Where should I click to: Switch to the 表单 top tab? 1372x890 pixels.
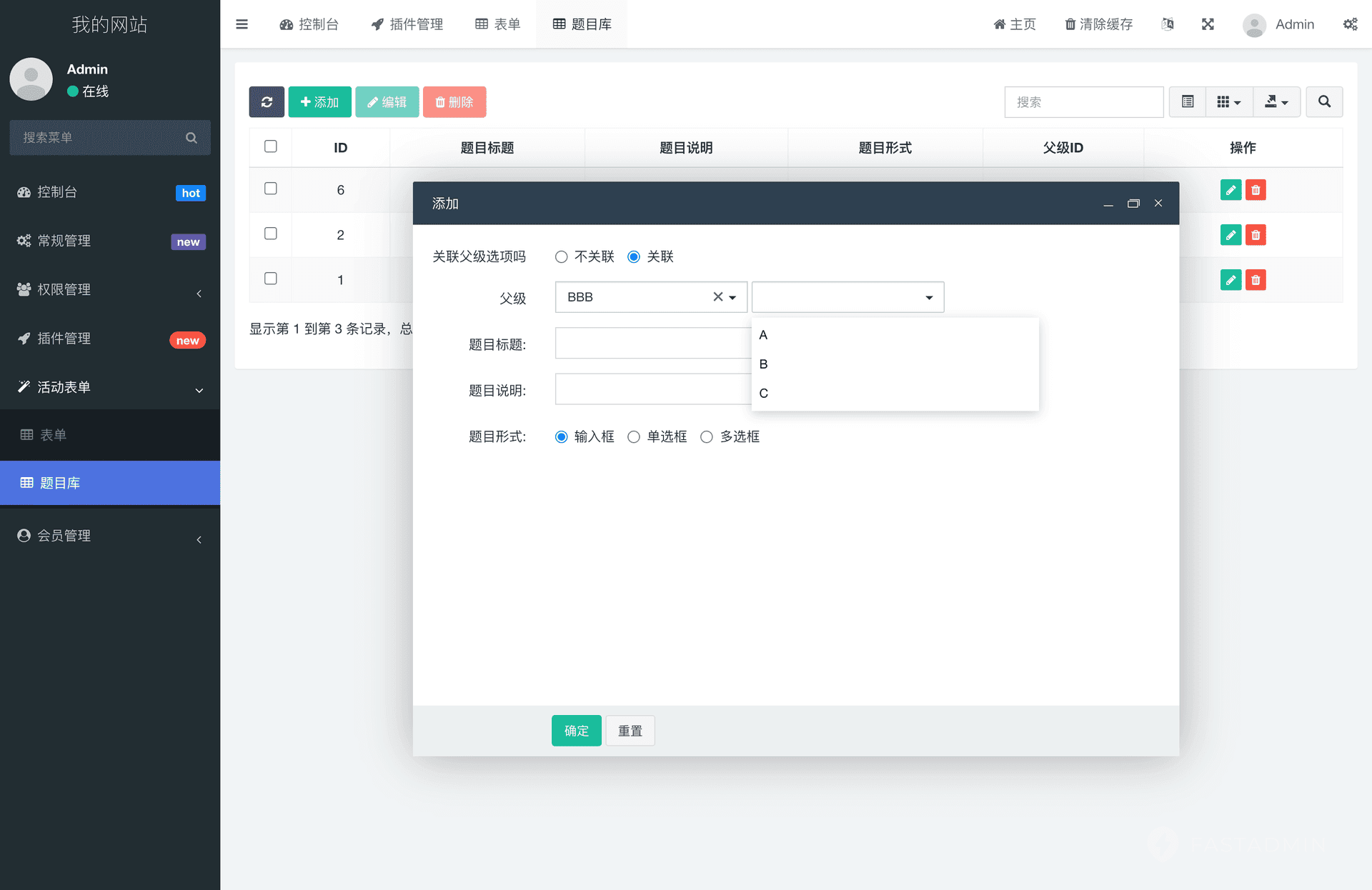tap(498, 24)
